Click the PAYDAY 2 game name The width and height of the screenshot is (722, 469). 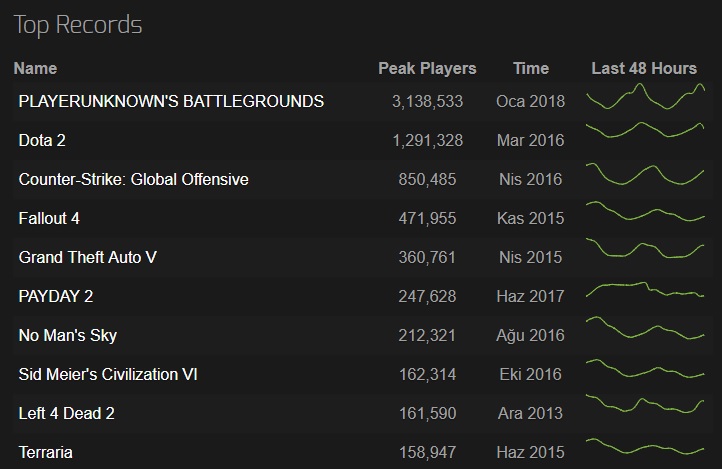coord(56,296)
